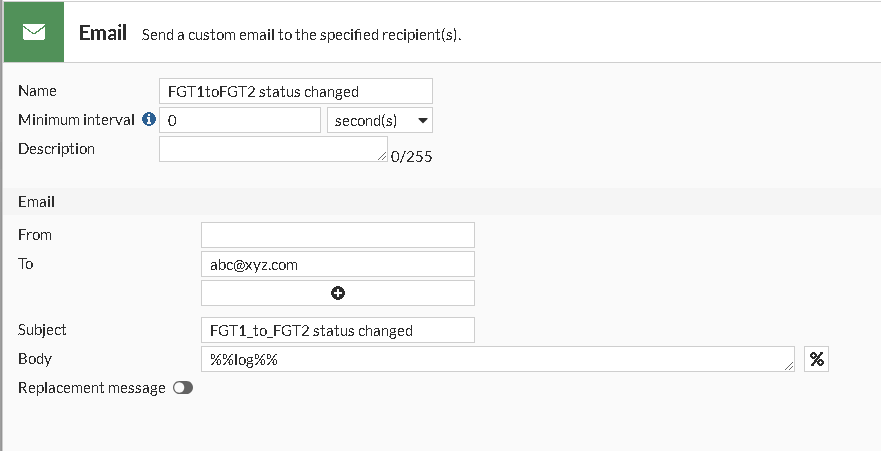The height and width of the screenshot is (451, 881).
Task: Click the Email section heading above From
Action: 37,202
